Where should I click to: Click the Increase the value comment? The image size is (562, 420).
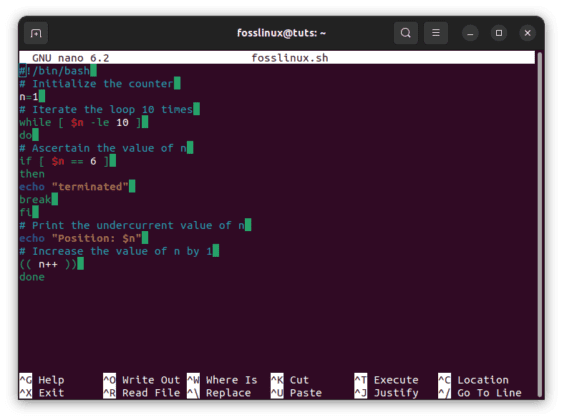[119, 251]
